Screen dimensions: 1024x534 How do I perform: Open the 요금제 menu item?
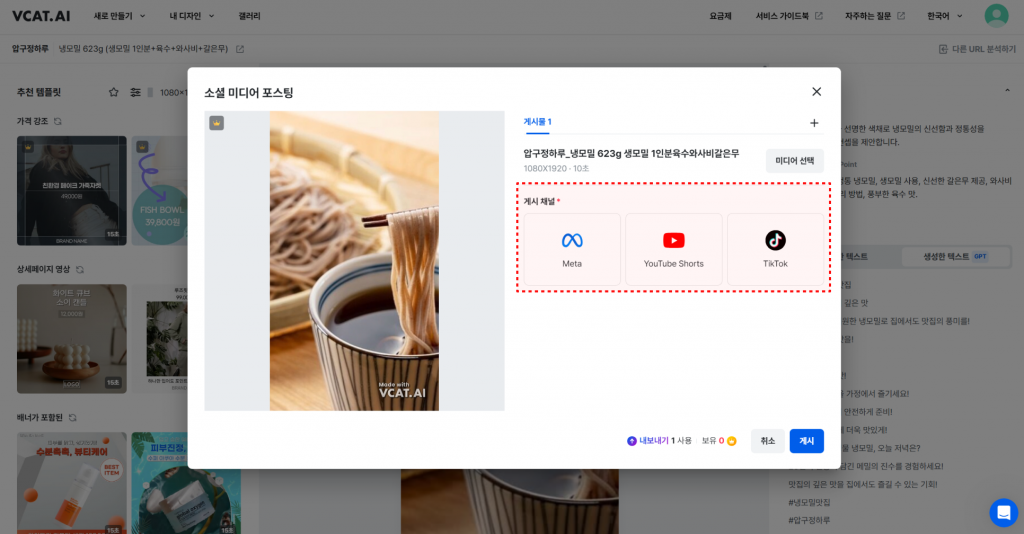point(720,16)
